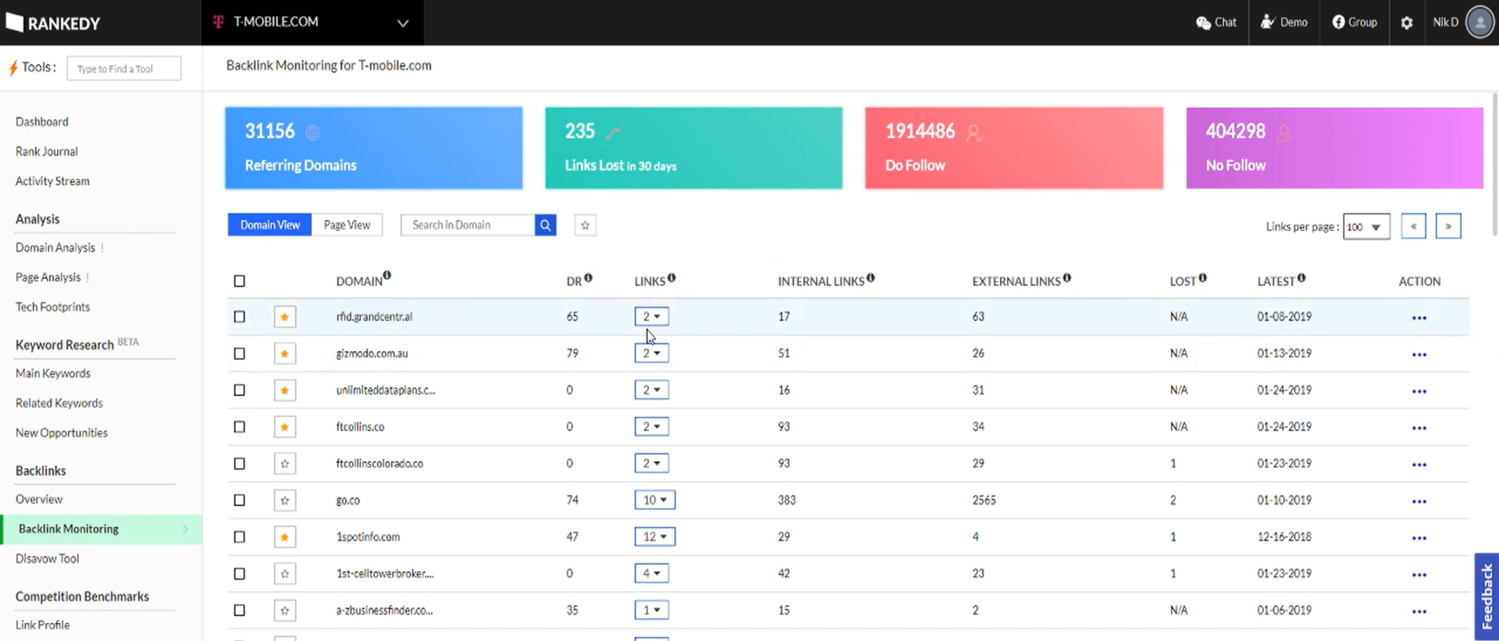Click the Referring Domains summary card
The width and height of the screenshot is (1499, 641).
(374, 148)
